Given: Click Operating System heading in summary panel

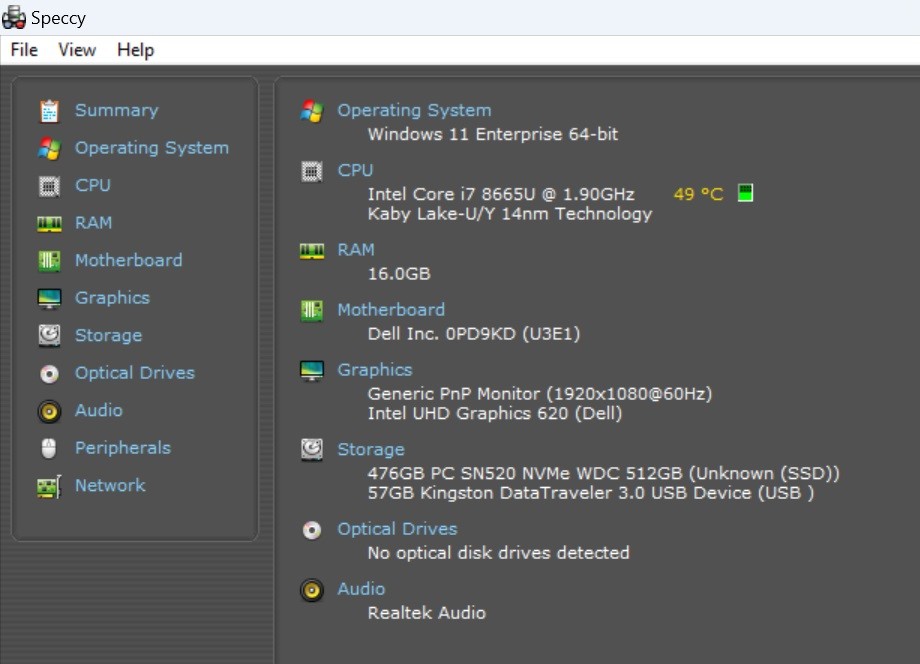Looking at the screenshot, I should point(414,110).
